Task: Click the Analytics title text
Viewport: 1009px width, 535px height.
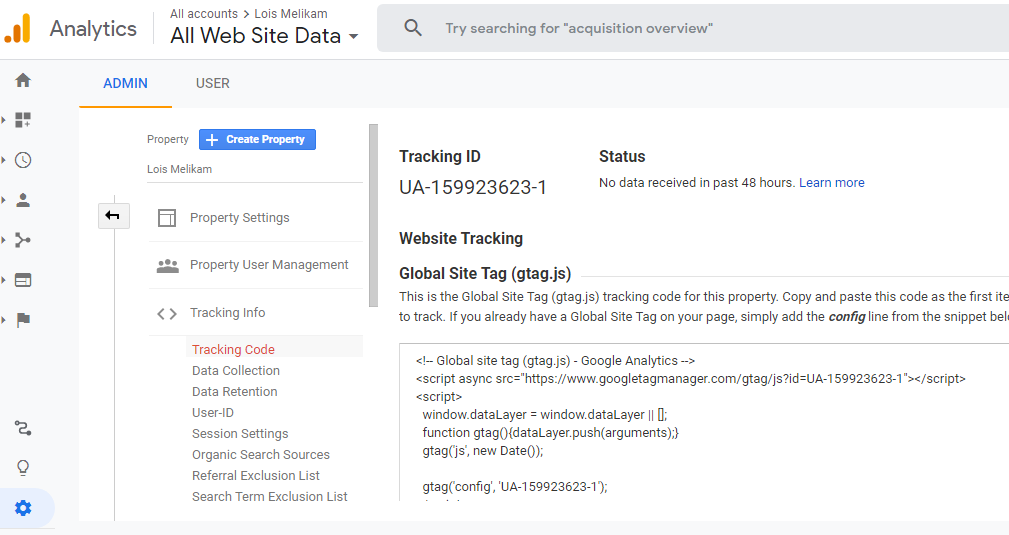Action: 93,29
